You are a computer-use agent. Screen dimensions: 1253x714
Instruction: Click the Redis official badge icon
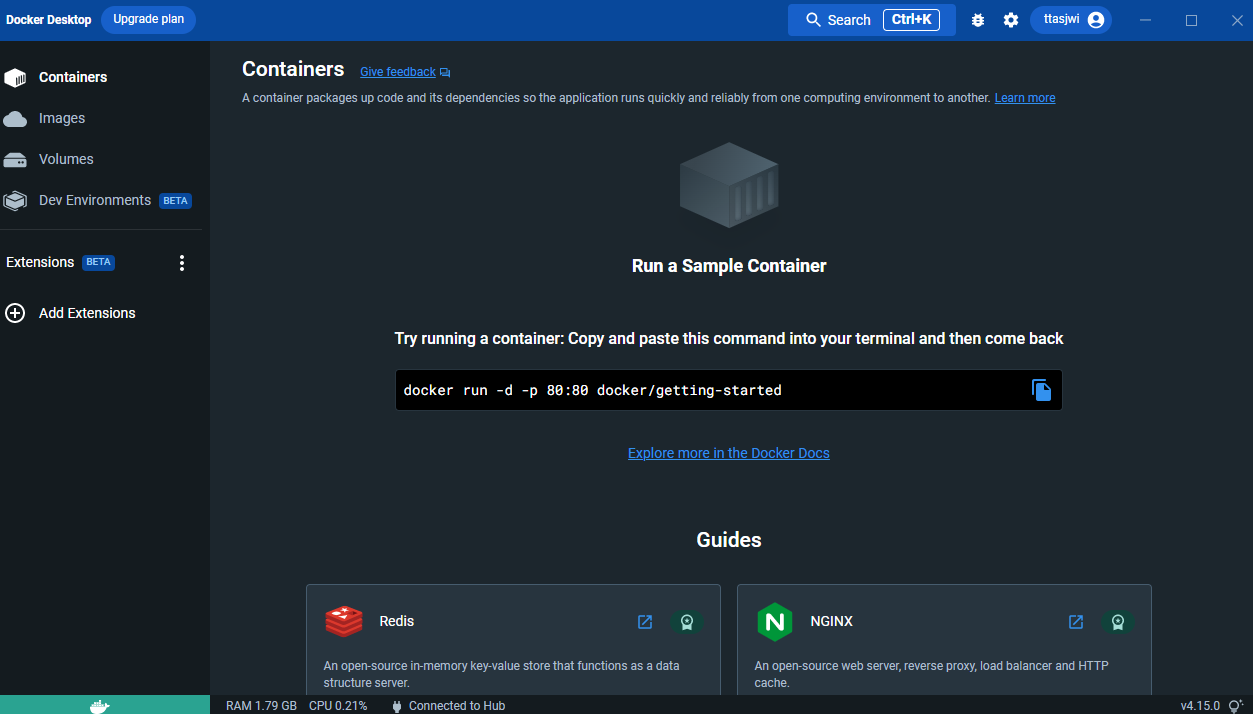[686, 622]
